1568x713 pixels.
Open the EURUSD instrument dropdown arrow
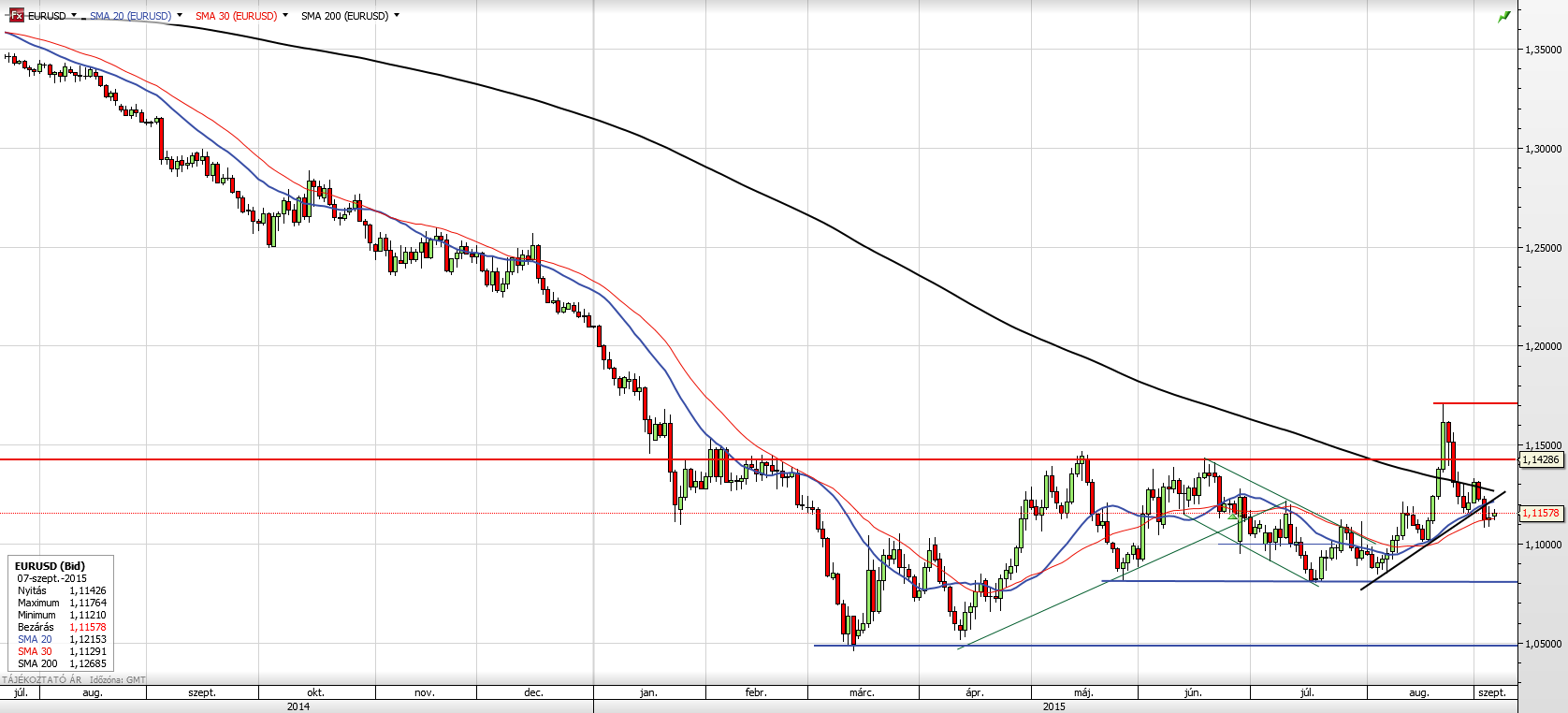pos(74,16)
